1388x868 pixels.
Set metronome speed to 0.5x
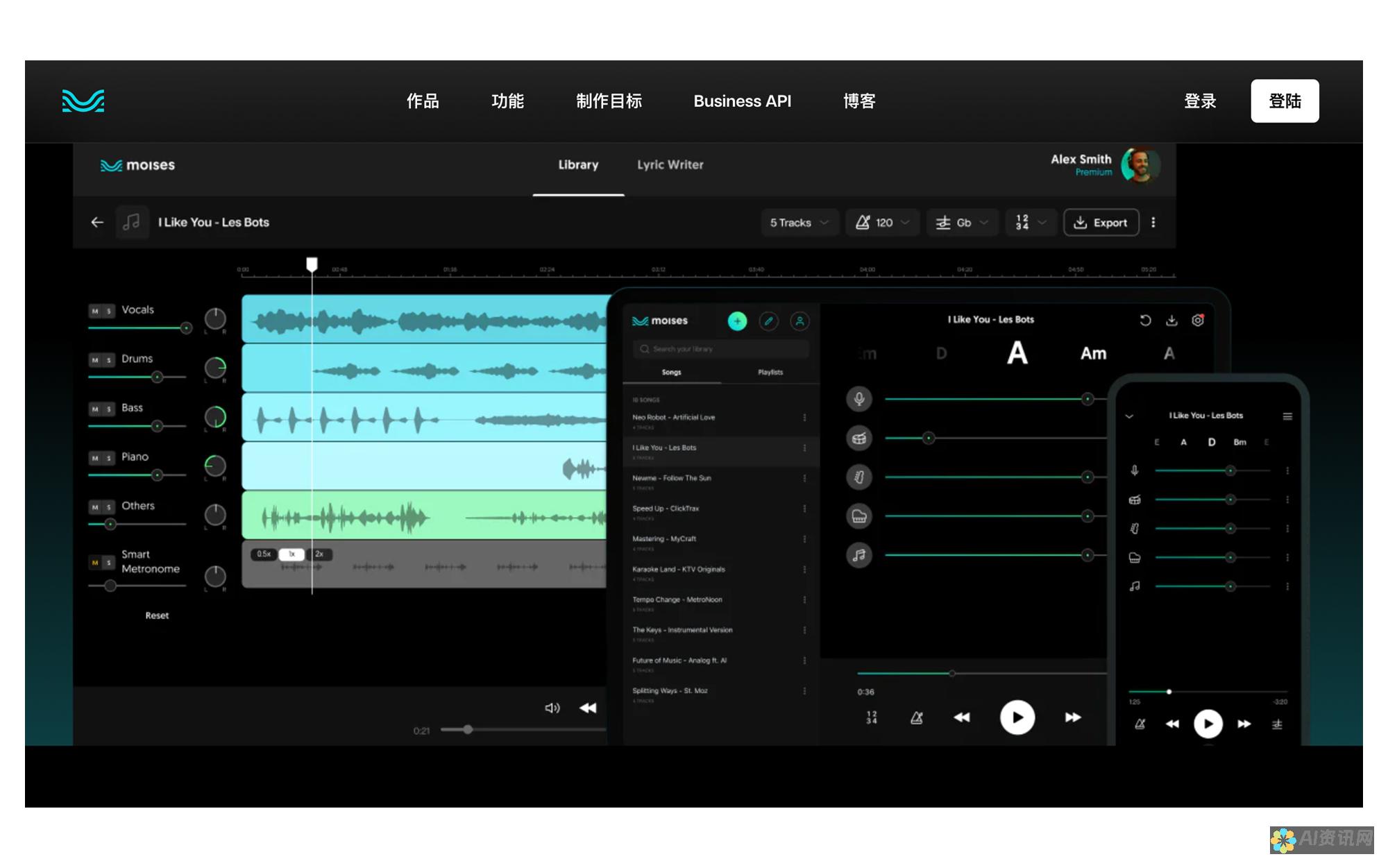coord(264,554)
